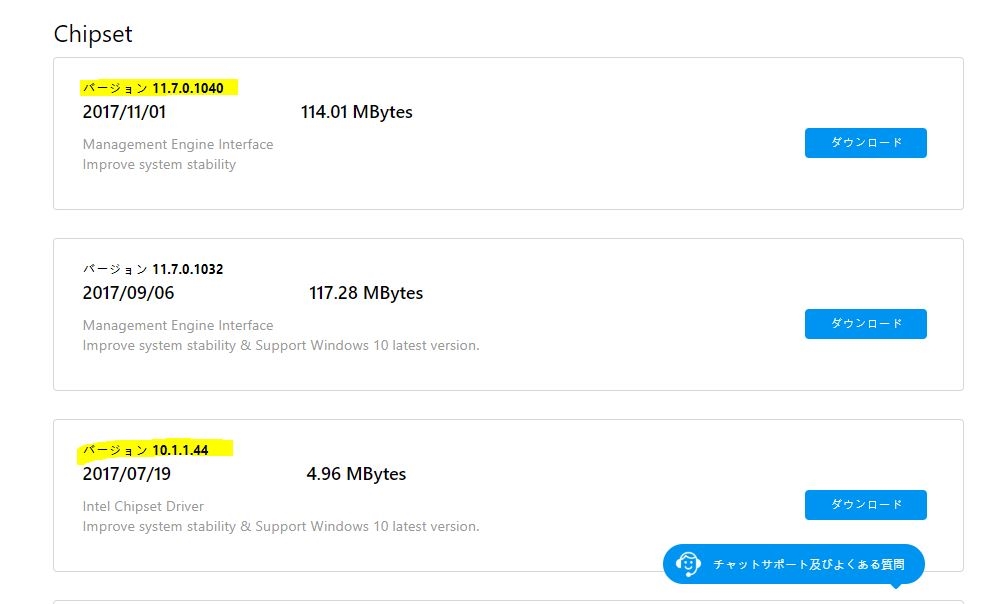The width and height of the screenshot is (1003, 604).
Task: Click the Chipset section heading
Action: [x=93, y=34]
